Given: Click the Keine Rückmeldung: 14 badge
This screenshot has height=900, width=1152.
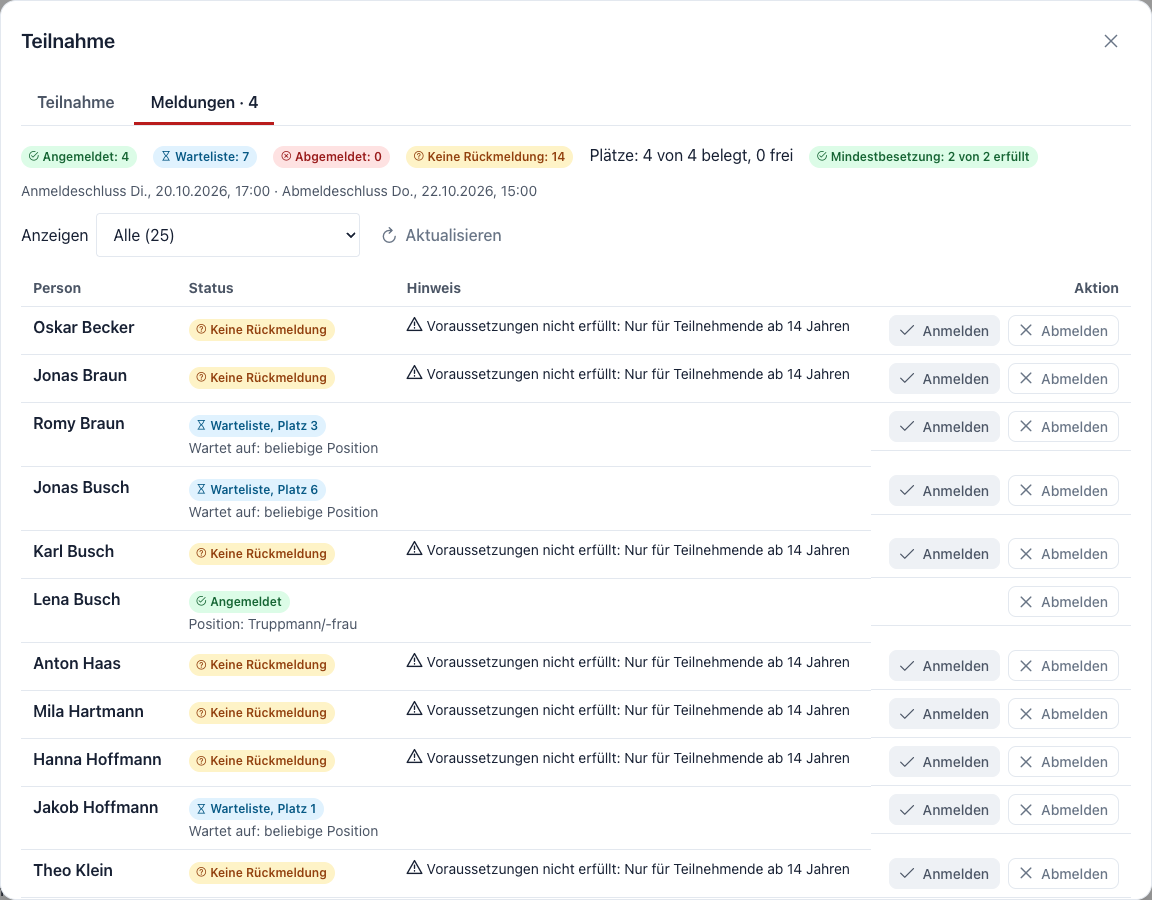Looking at the screenshot, I should (489, 156).
